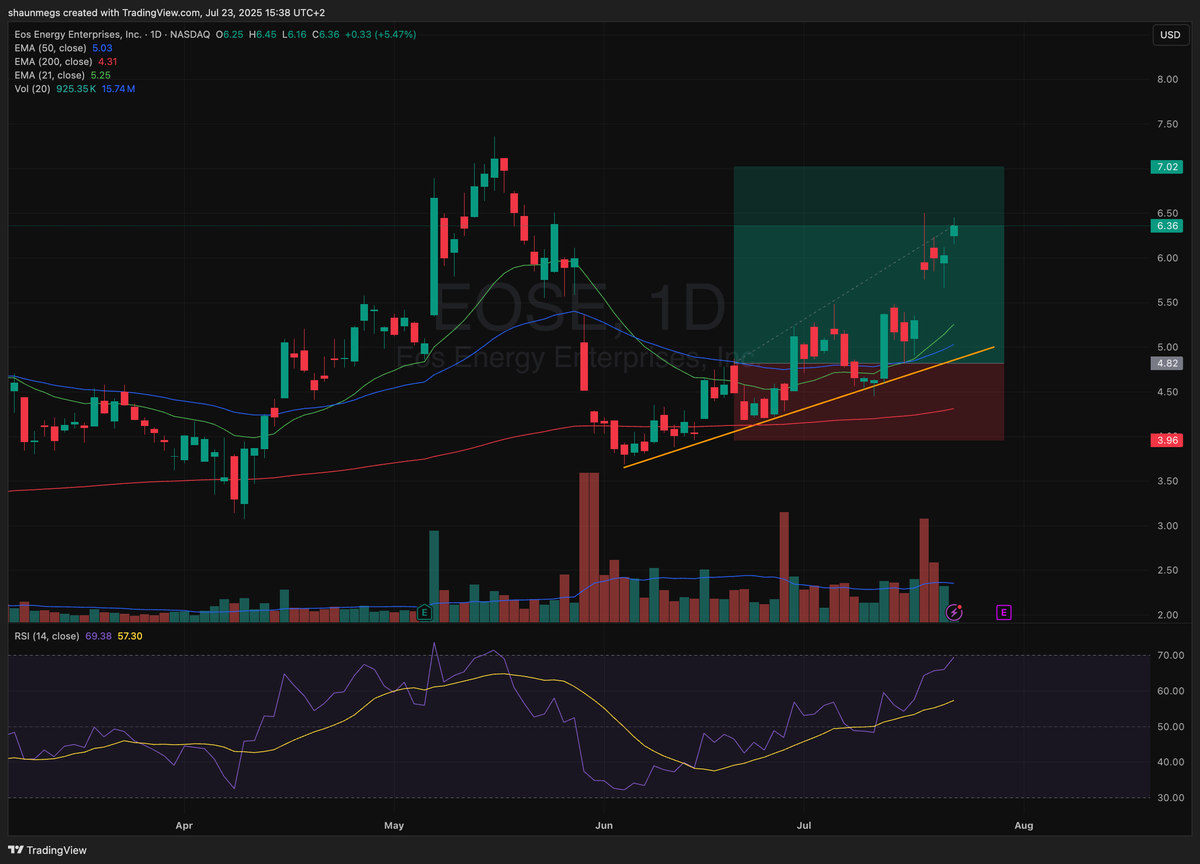Click the open price O6.25
The width and height of the screenshot is (1200, 864).
(231, 34)
